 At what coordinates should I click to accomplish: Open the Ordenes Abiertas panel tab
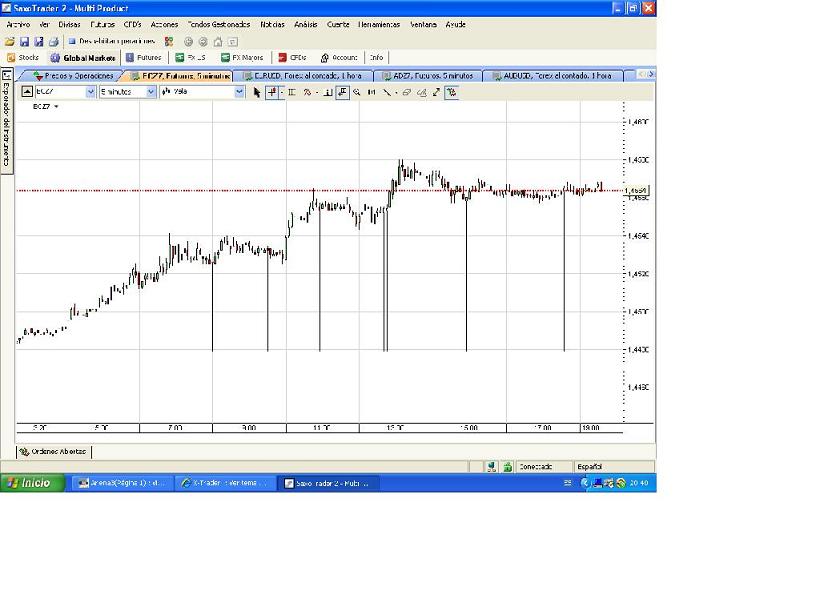click(x=53, y=452)
